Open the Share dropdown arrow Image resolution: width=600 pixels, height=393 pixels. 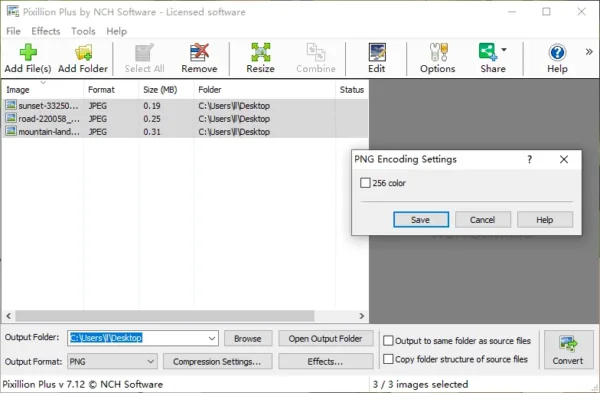click(x=504, y=50)
